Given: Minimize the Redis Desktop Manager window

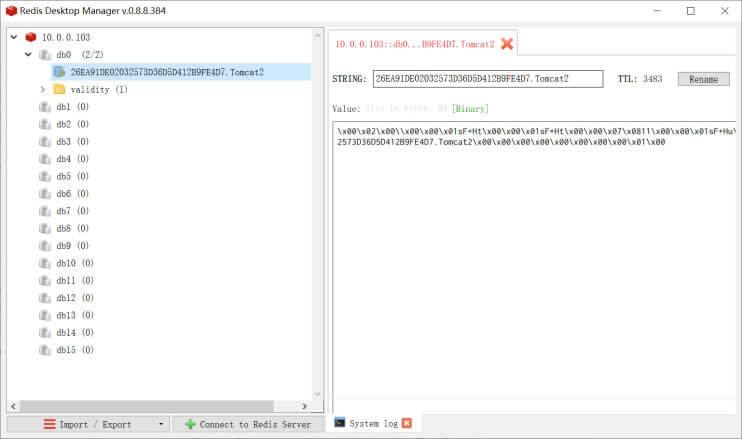Looking at the screenshot, I should [657, 11].
